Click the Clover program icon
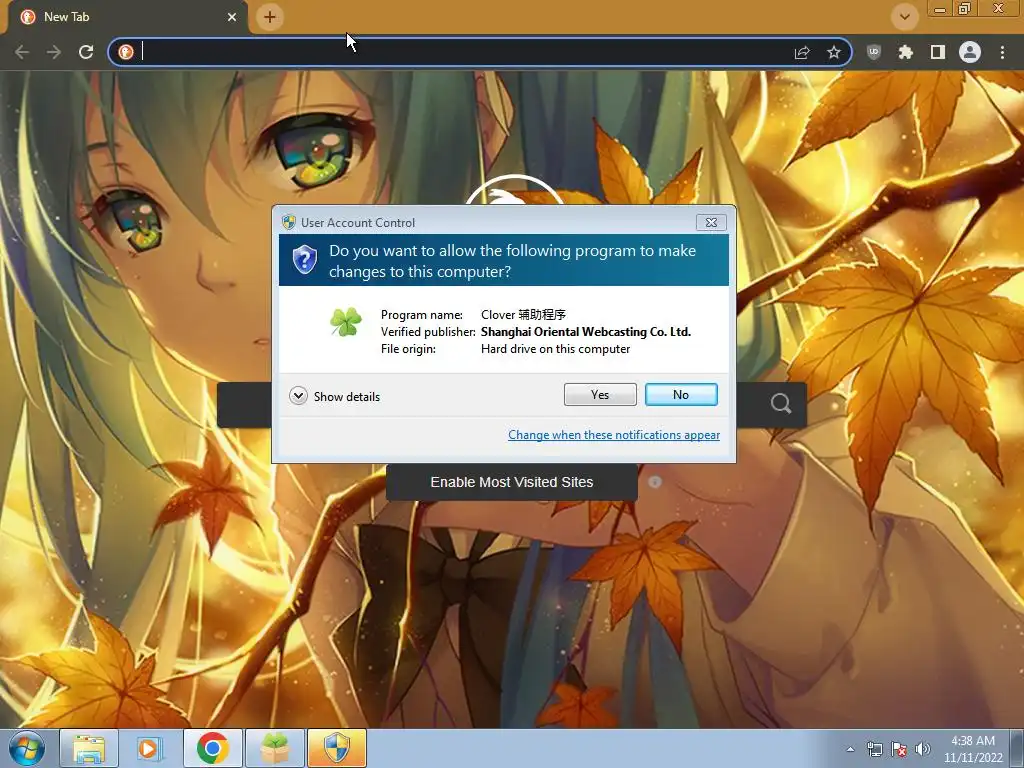Viewport: 1024px width, 768px height. click(345, 323)
